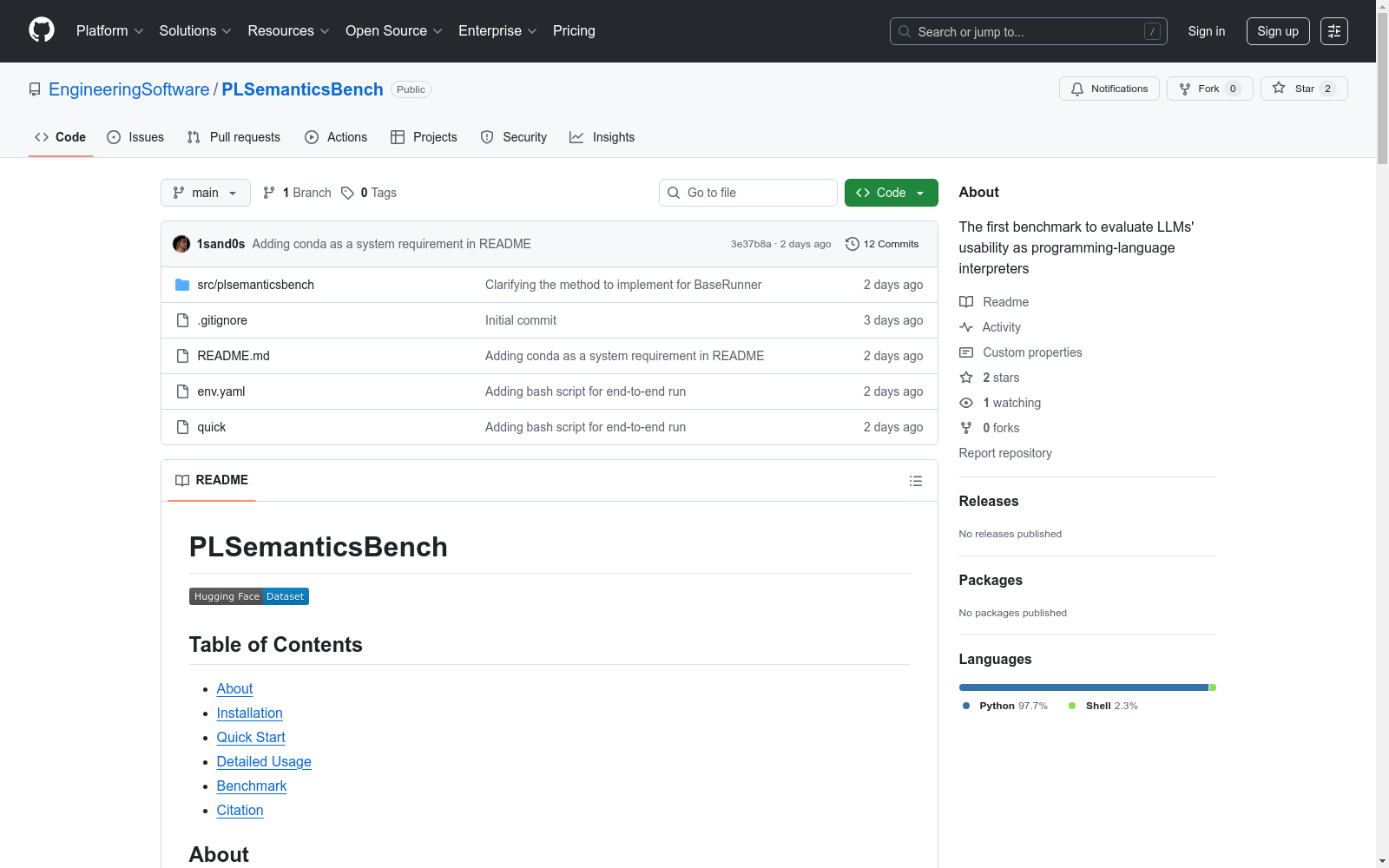Expand the Enterprise menu
The image size is (1389, 868).
497,31
